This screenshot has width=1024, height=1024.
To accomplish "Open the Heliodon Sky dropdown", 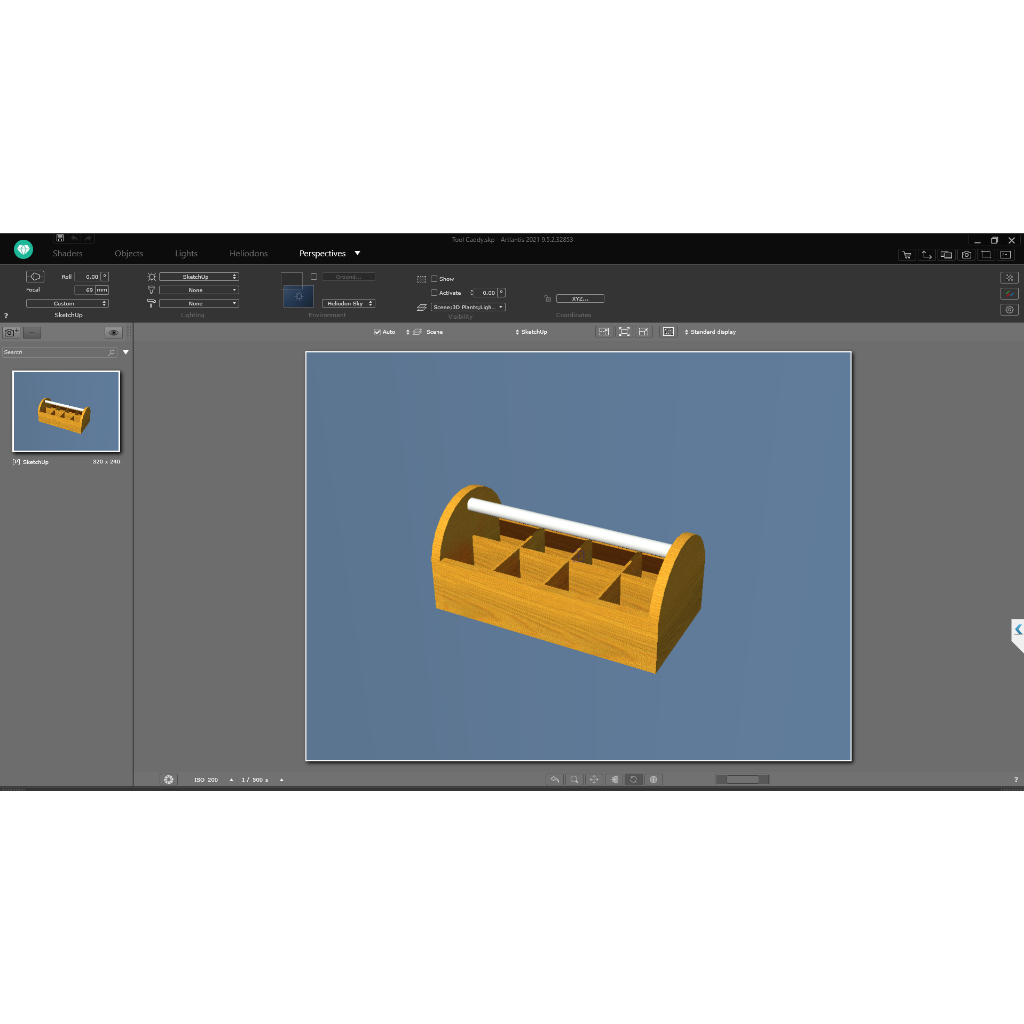I will [349, 303].
